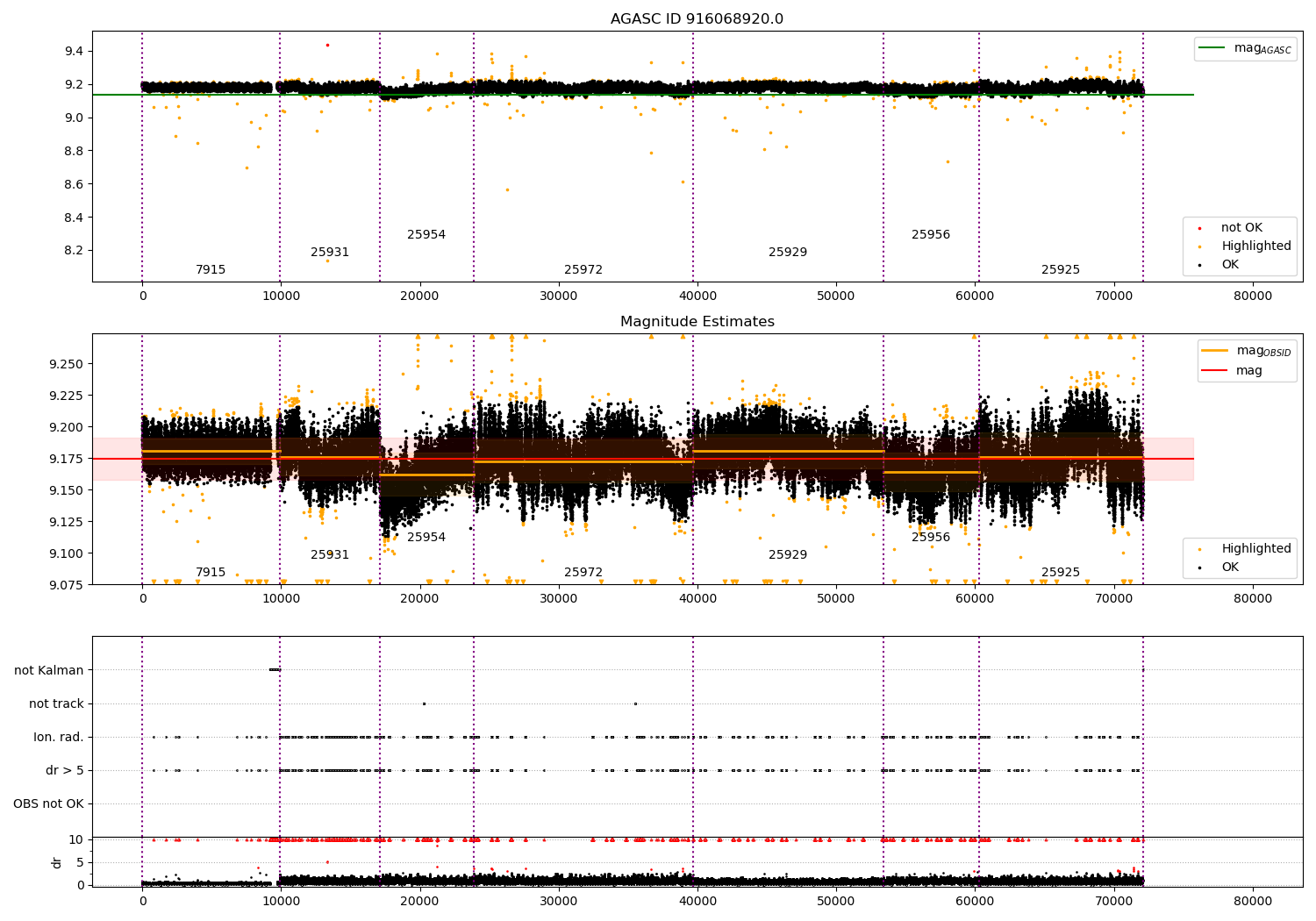Click the 'AGASC ID 916068920.0' plot title

(x=697, y=19)
